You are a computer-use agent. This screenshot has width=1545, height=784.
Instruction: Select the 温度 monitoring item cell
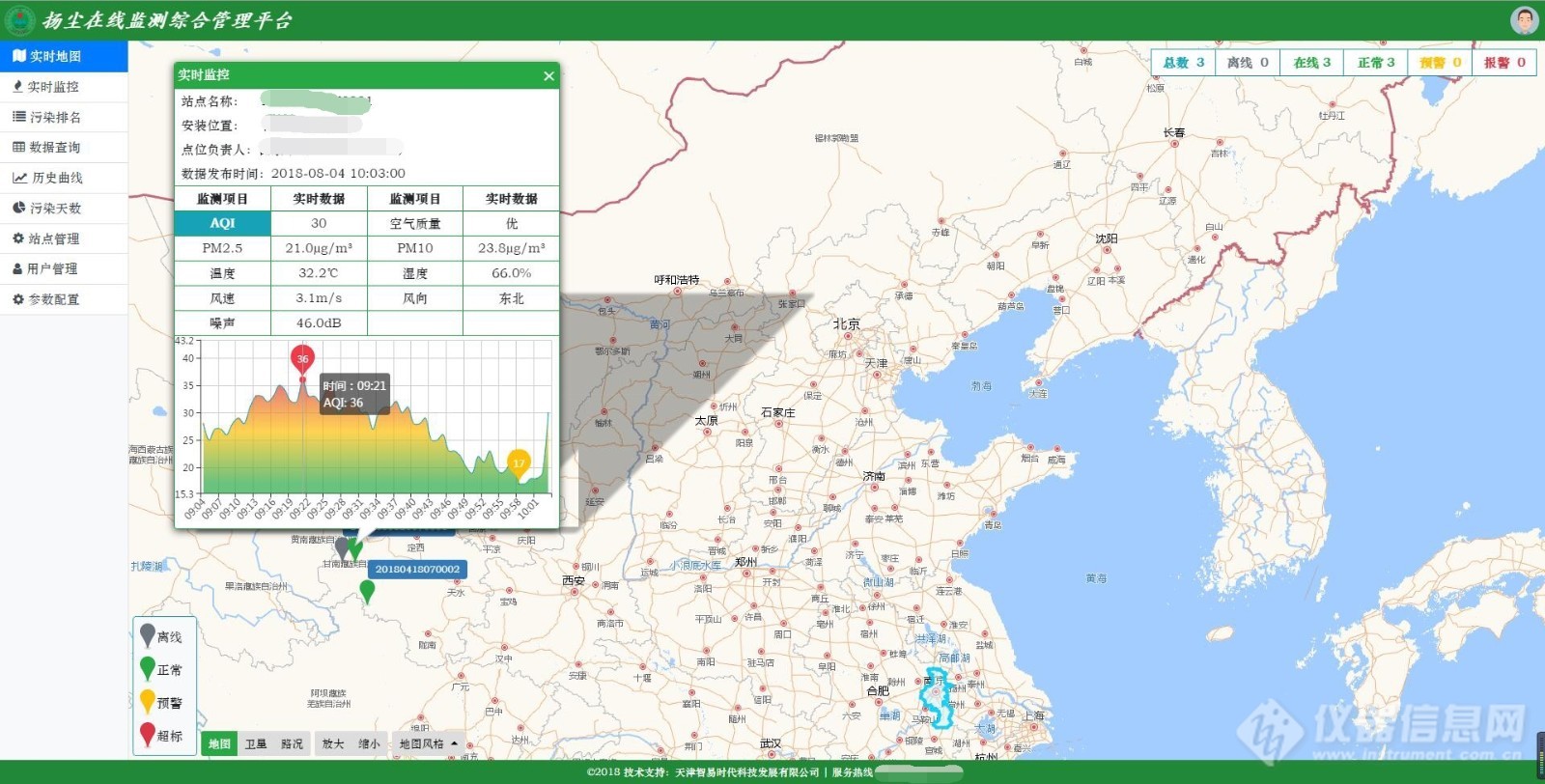coord(222,273)
